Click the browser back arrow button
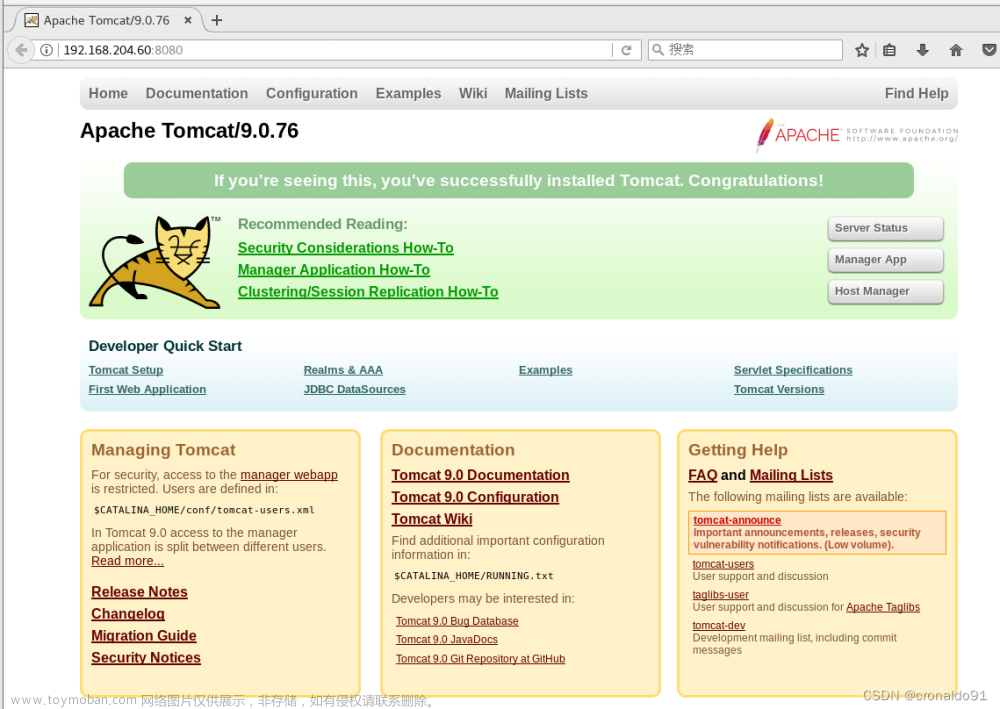This screenshot has width=1000, height=709. click(x=20, y=50)
